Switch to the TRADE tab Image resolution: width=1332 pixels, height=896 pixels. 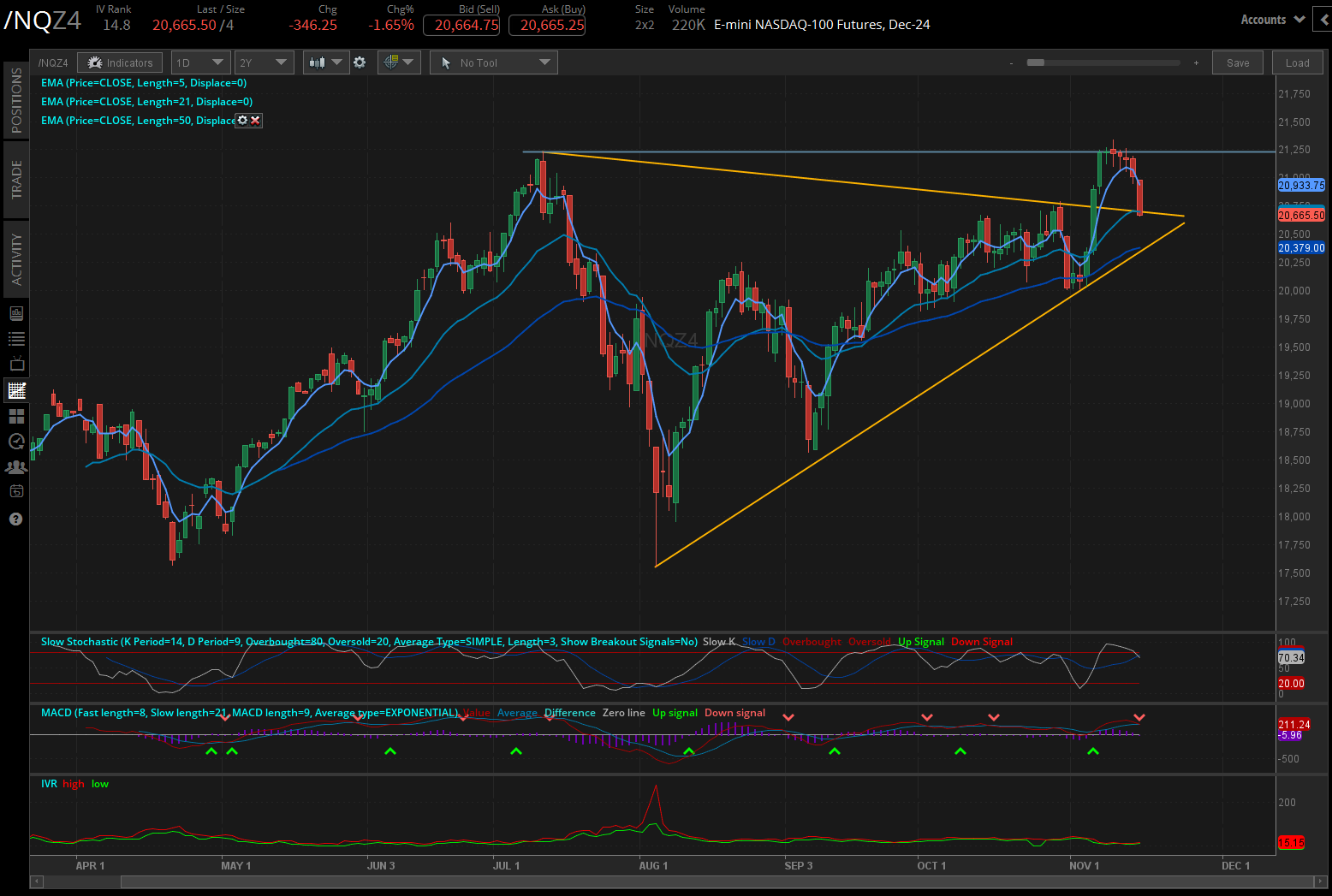pyautogui.click(x=16, y=179)
